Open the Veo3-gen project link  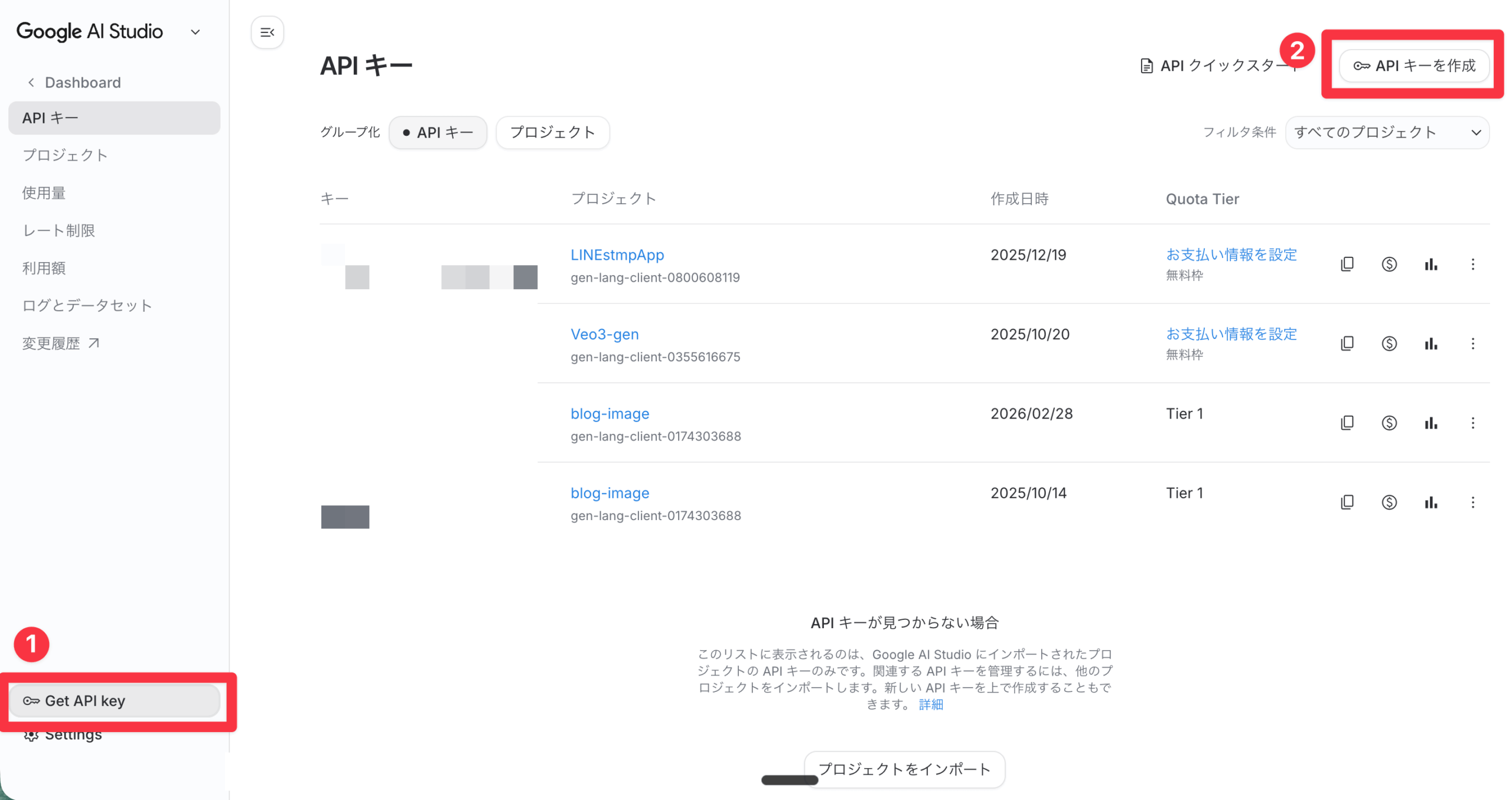pos(604,334)
